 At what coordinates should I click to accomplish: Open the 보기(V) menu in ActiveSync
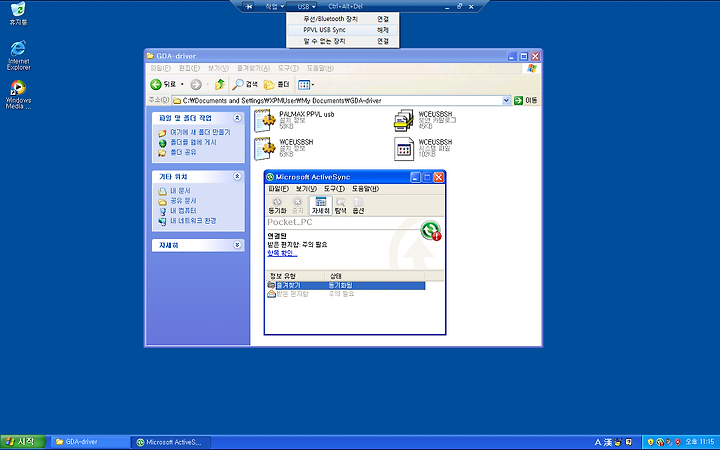tap(306, 189)
